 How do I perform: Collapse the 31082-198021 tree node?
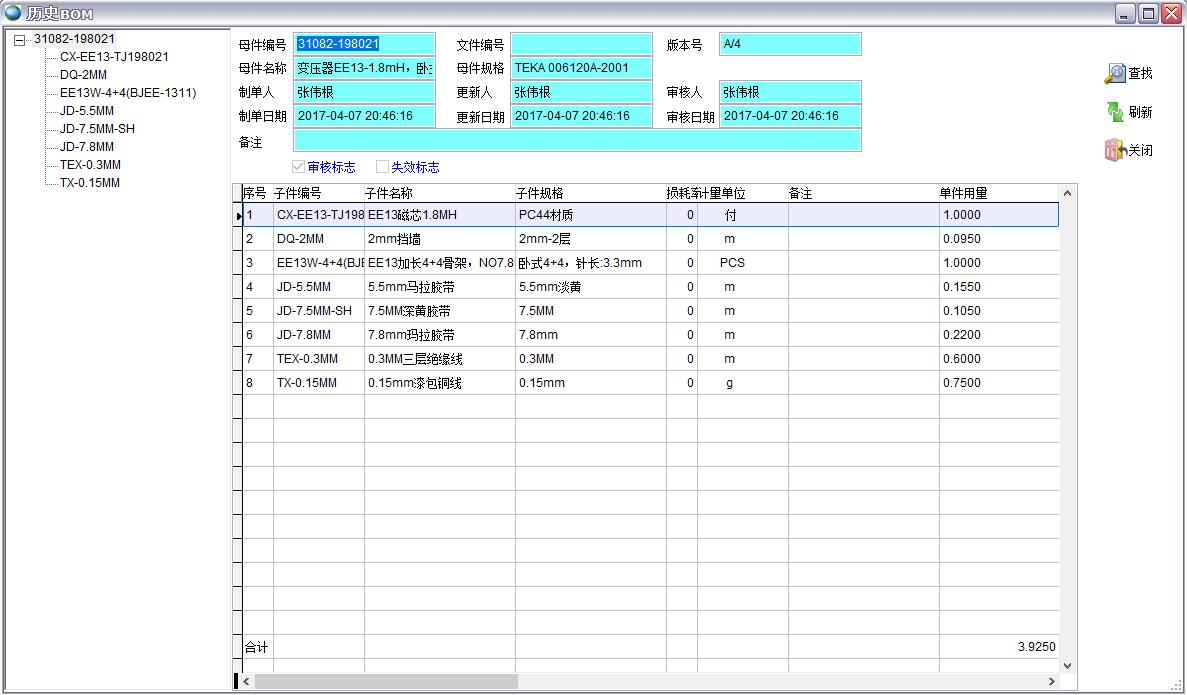(19, 40)
